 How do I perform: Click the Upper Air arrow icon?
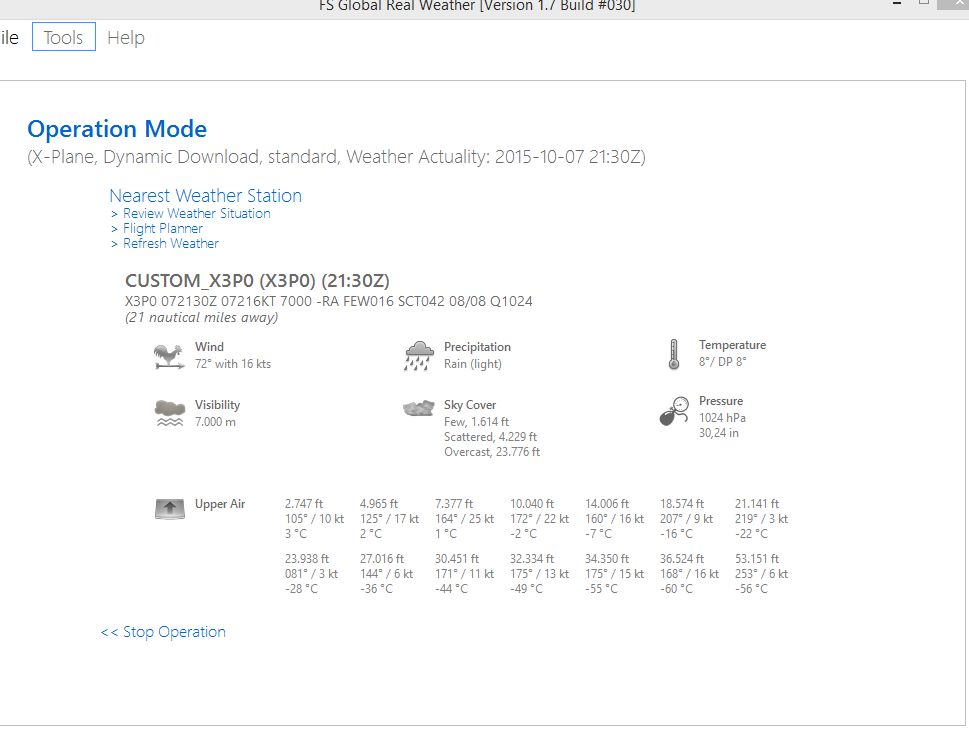point(170,509)
